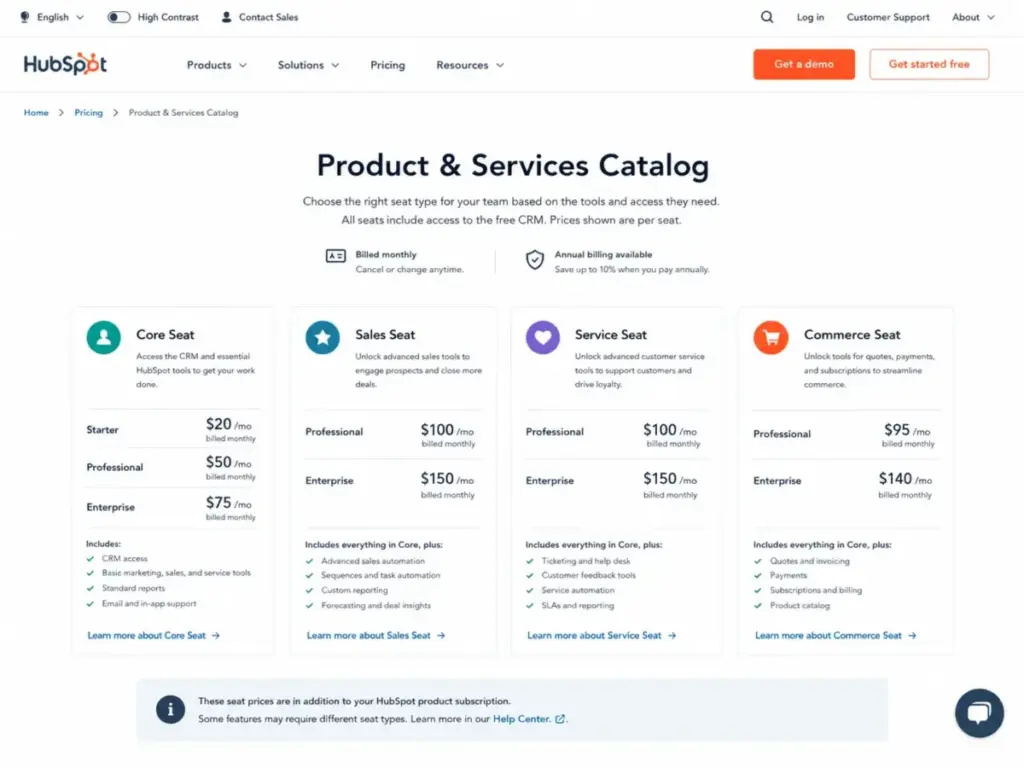Open Learn more about Core Seat link
Image resolution: width=1024 pixels, height=768 pixels.
click(x=146, y=635)
